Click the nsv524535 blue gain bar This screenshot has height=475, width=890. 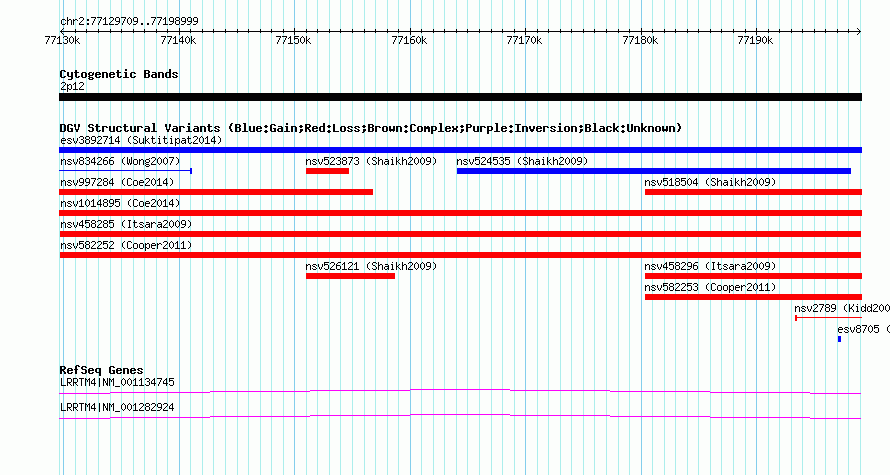(x=654, y=171)
